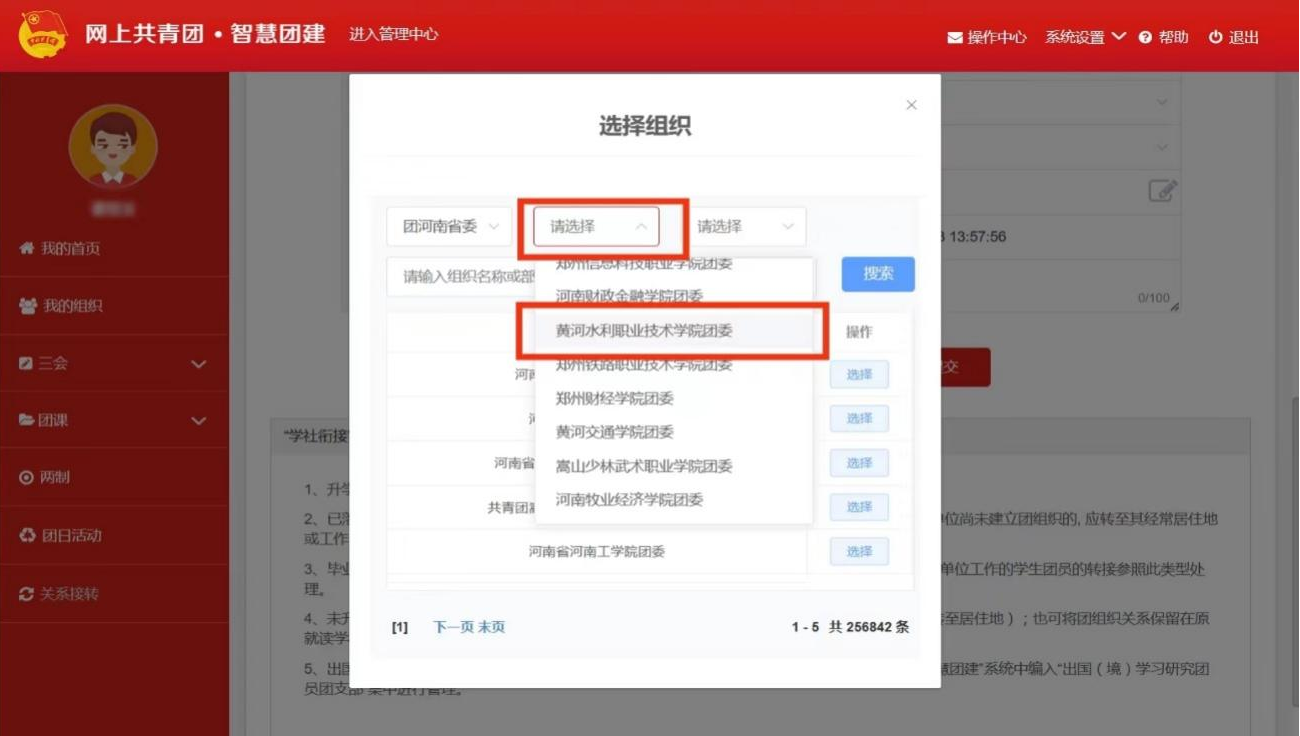Select 黄河水利职业技术学院团委 from list
The height and width of the screenshot is (736, 1300).
tap(644, 331)
